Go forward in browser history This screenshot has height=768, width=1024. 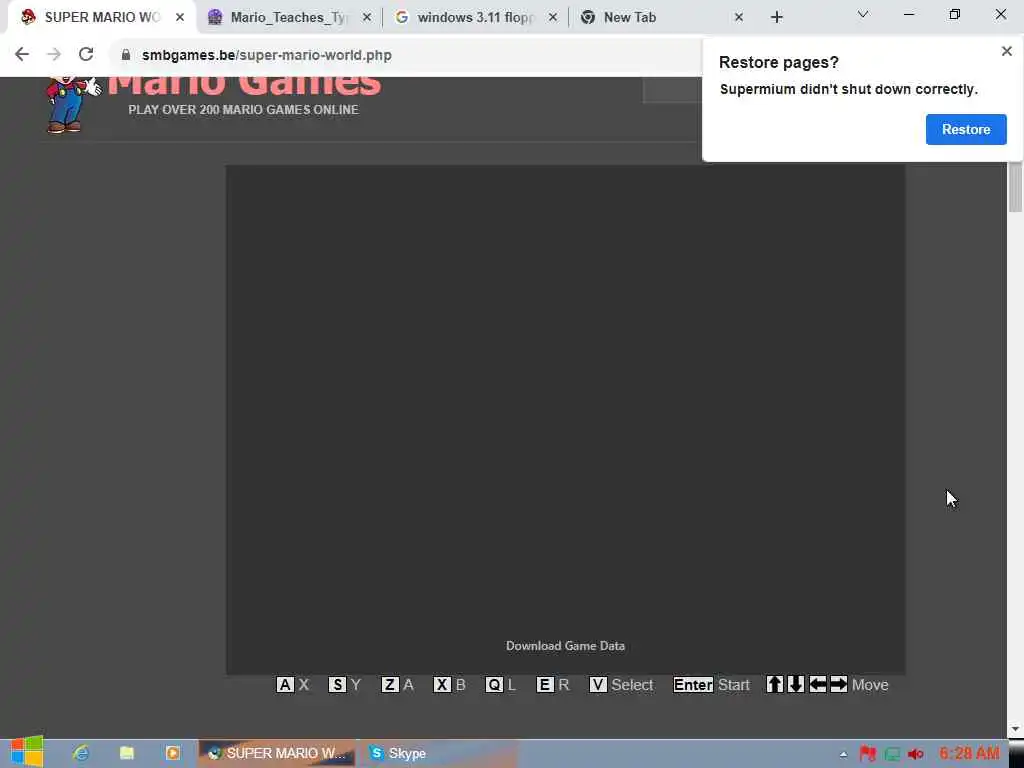[54, 54]
